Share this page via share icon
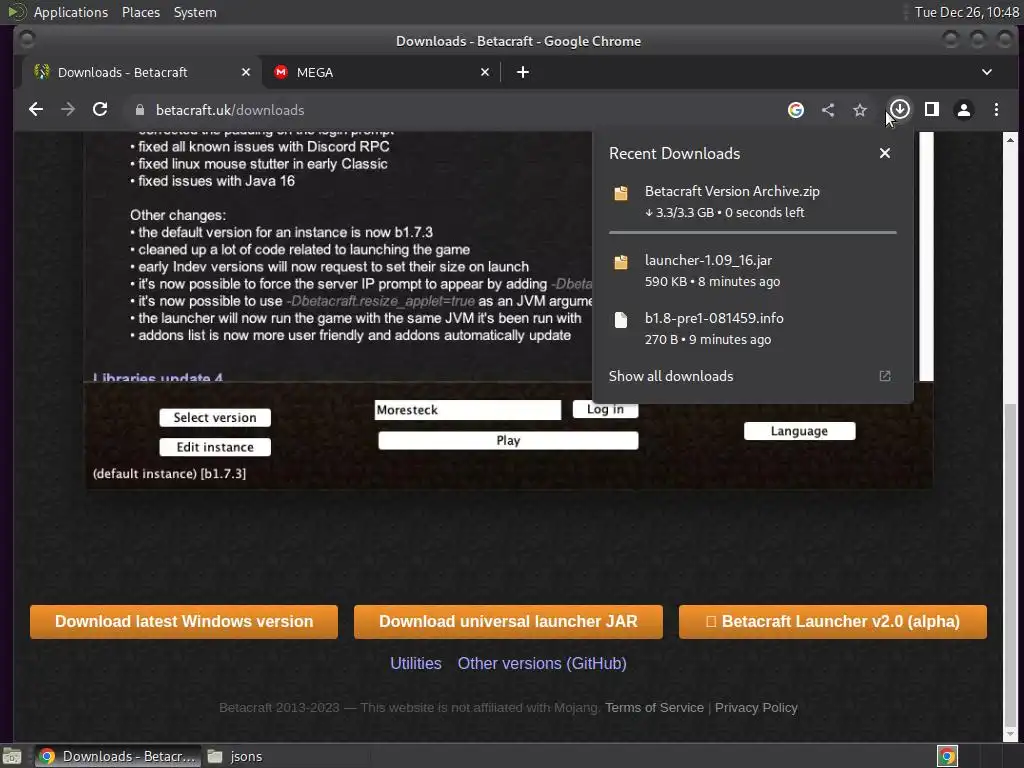Screen dimensions: 1024x768 (828, 110)
